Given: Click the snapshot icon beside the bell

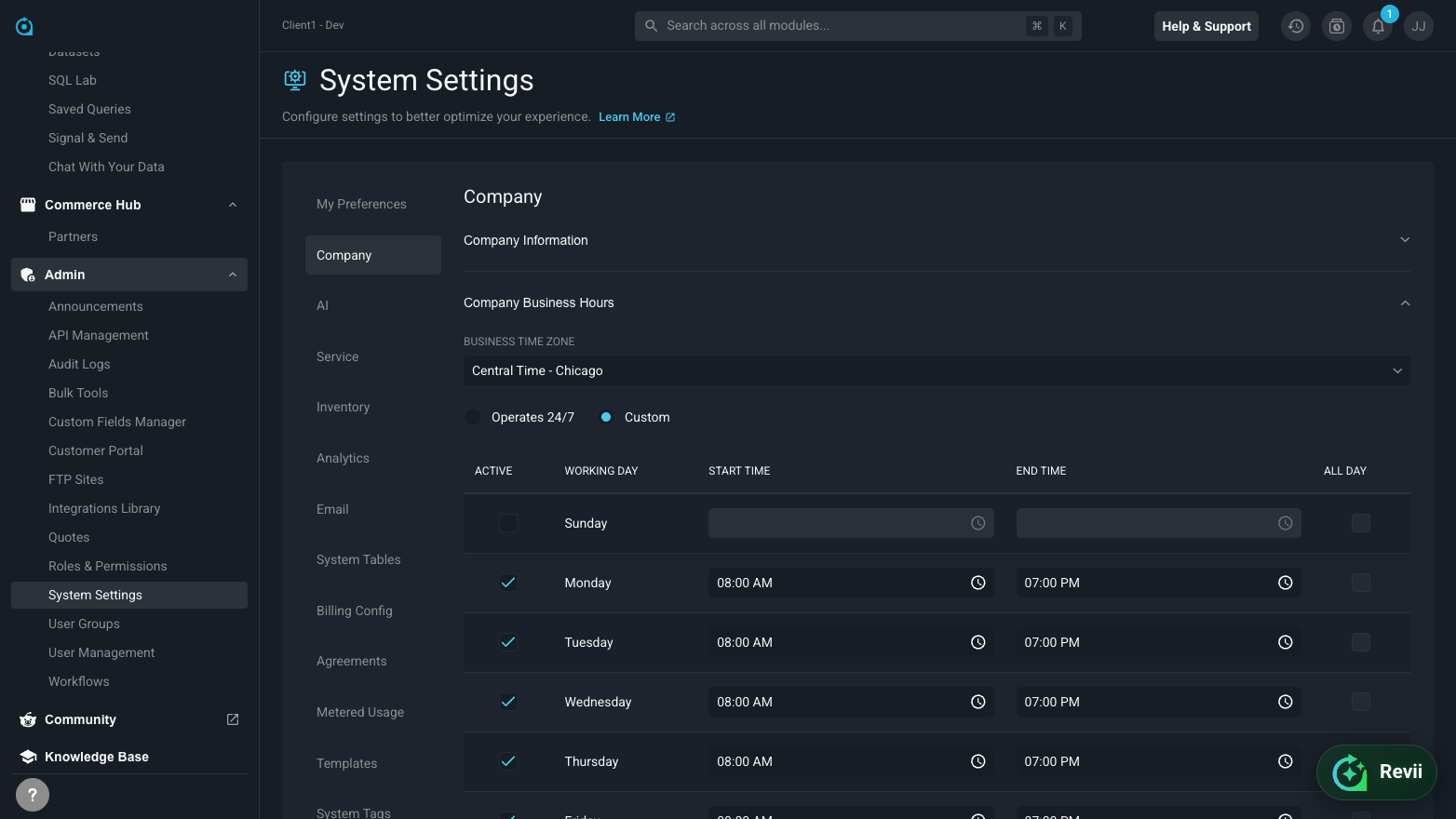Looking at the screenshot, I should (1337, 26).
